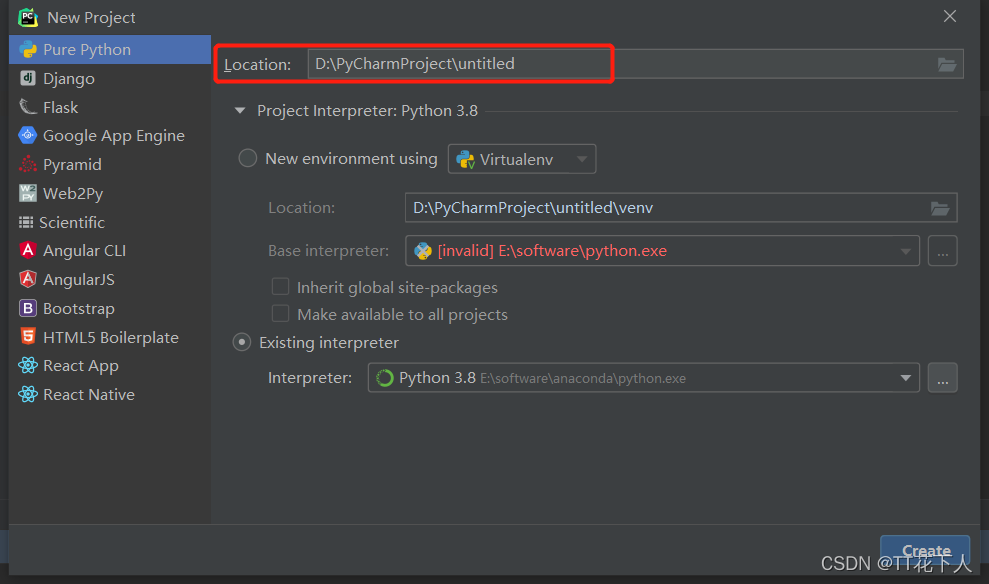This screenshot has height=584, width=989.
Task: Open the Interpreter Python 3.8 dropdown
Action: [x=643, y=378]
